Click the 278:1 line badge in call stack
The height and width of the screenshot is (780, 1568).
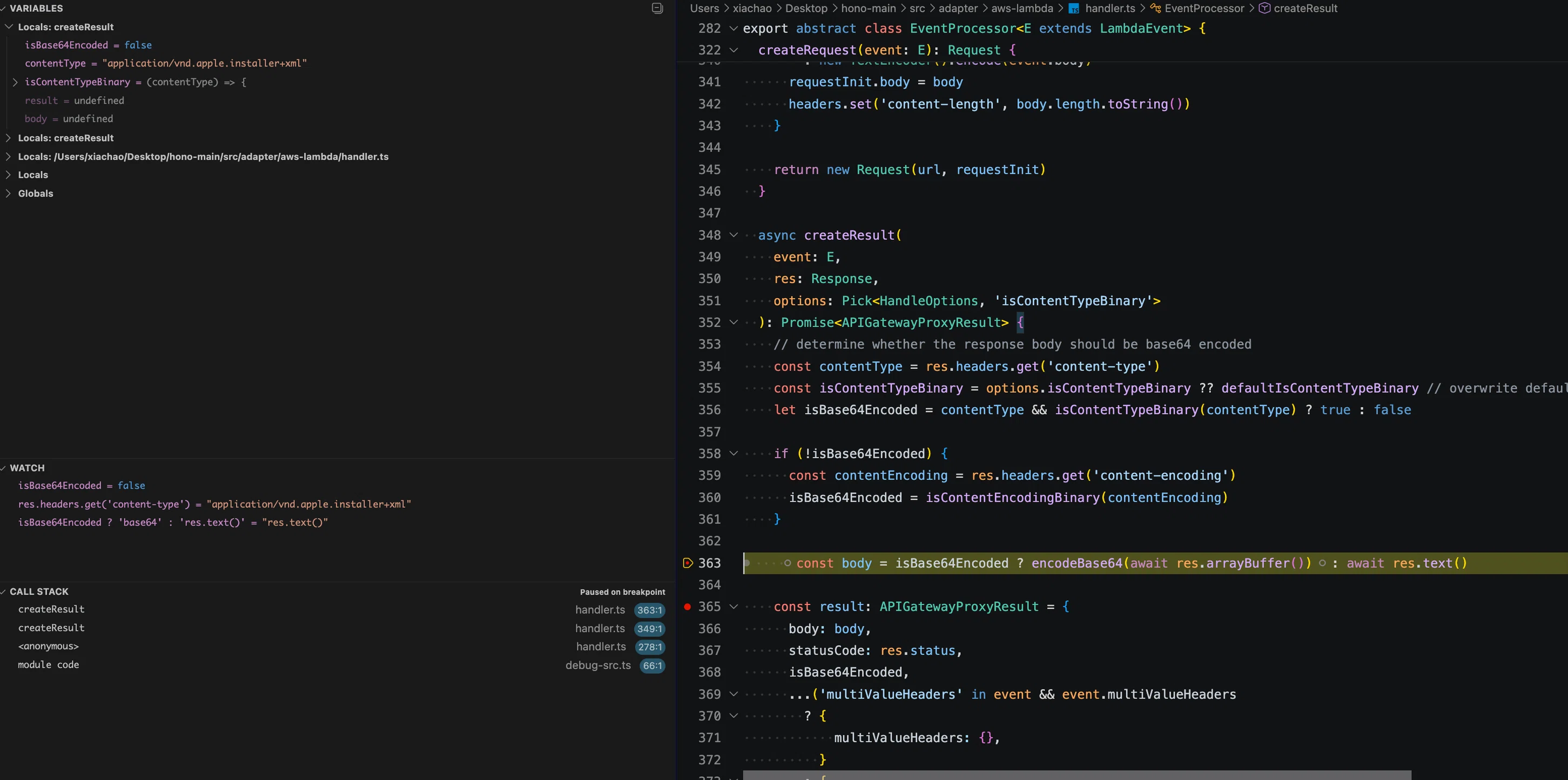coord(650,647)
